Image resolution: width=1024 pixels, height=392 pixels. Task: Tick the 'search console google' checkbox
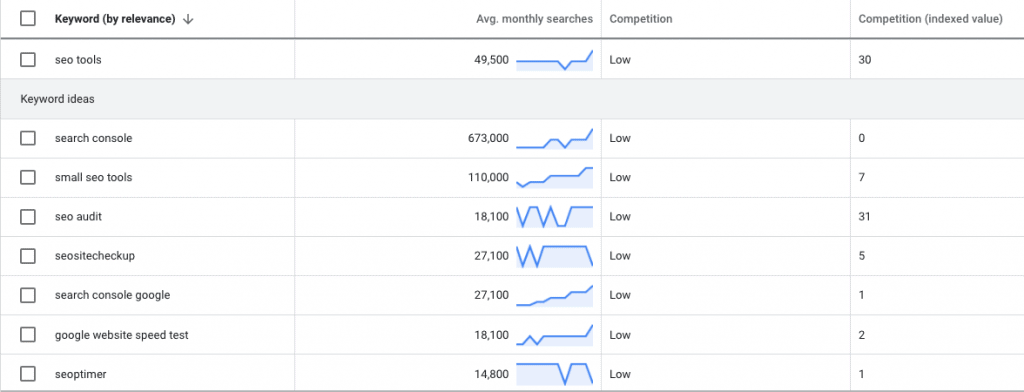[x=27, y=295]
